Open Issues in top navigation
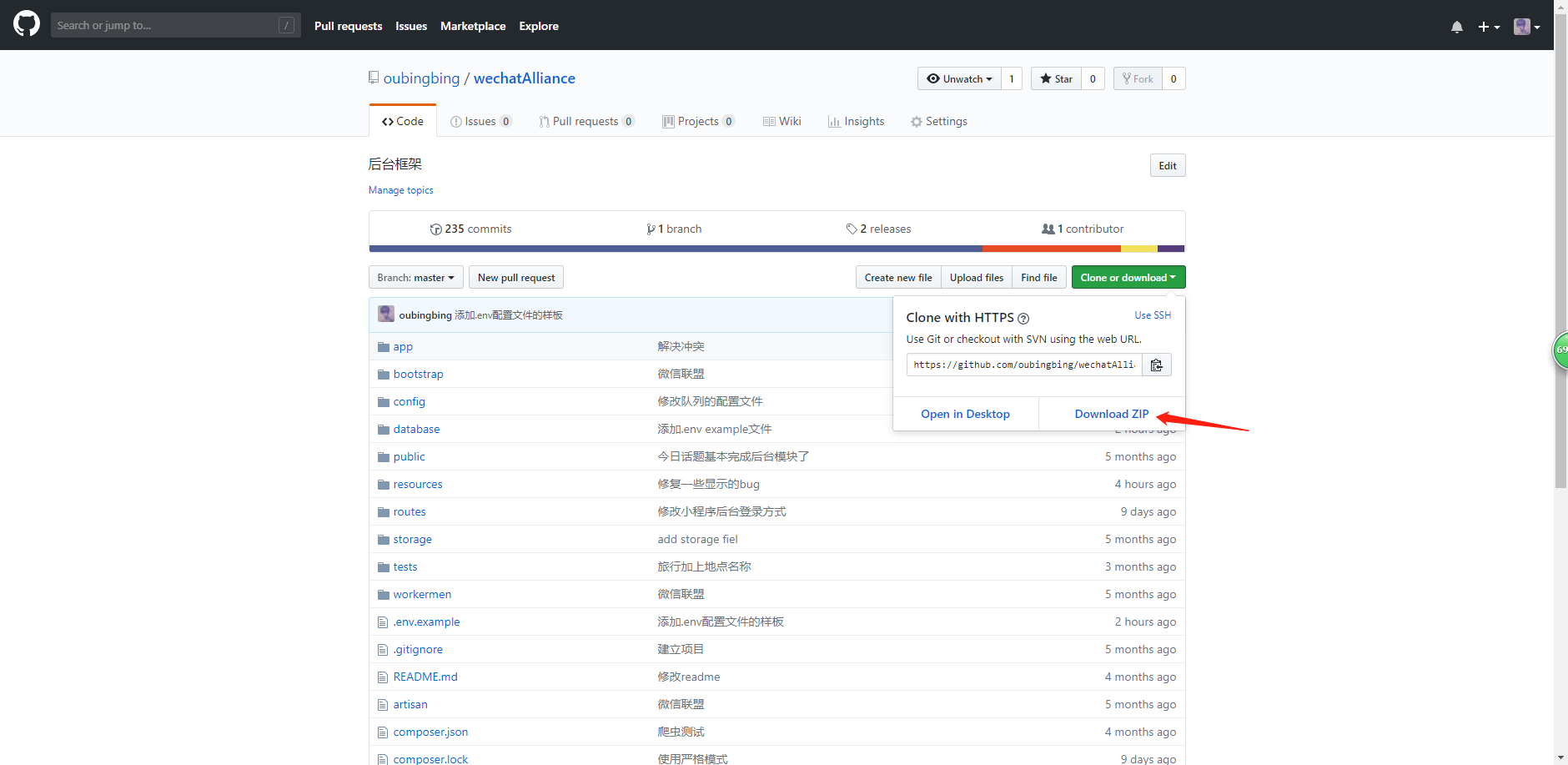The image size is (1568, 765). click(x=411, y=26)
